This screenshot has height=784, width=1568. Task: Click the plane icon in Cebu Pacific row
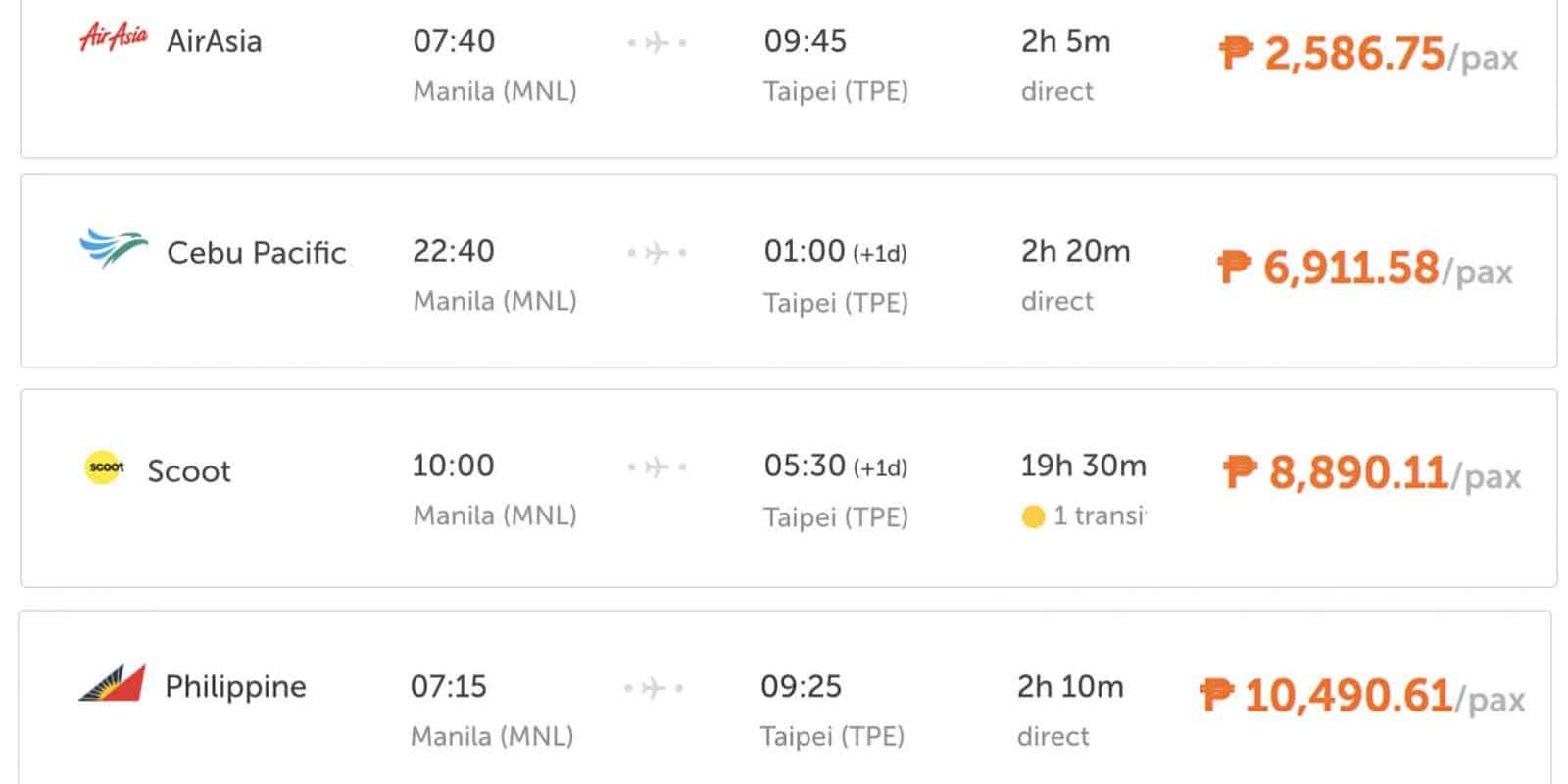(657, 253)
